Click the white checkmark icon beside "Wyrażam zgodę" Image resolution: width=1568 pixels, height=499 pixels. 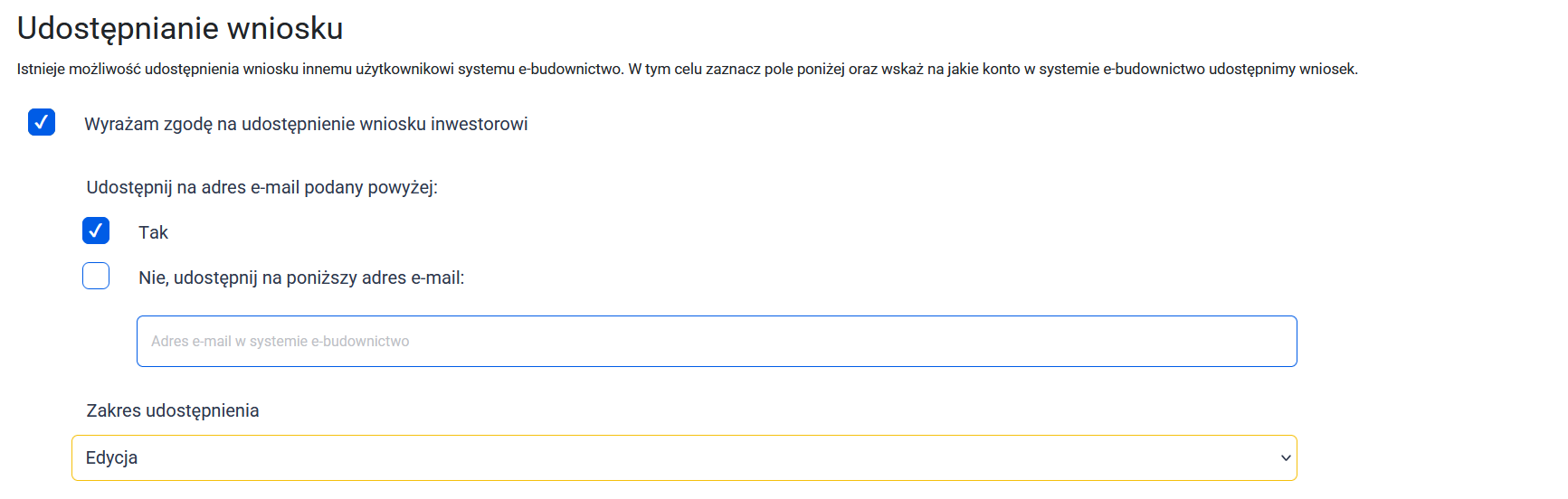pos(42,122)
